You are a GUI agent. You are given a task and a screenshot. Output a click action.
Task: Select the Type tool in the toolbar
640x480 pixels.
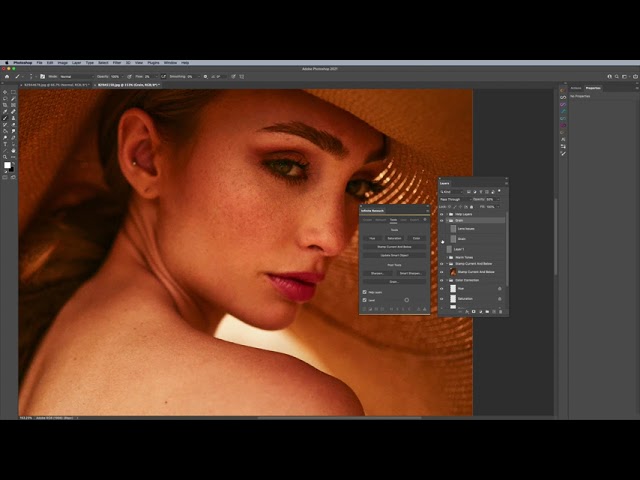pyautogui.click(x=5, y=144)
